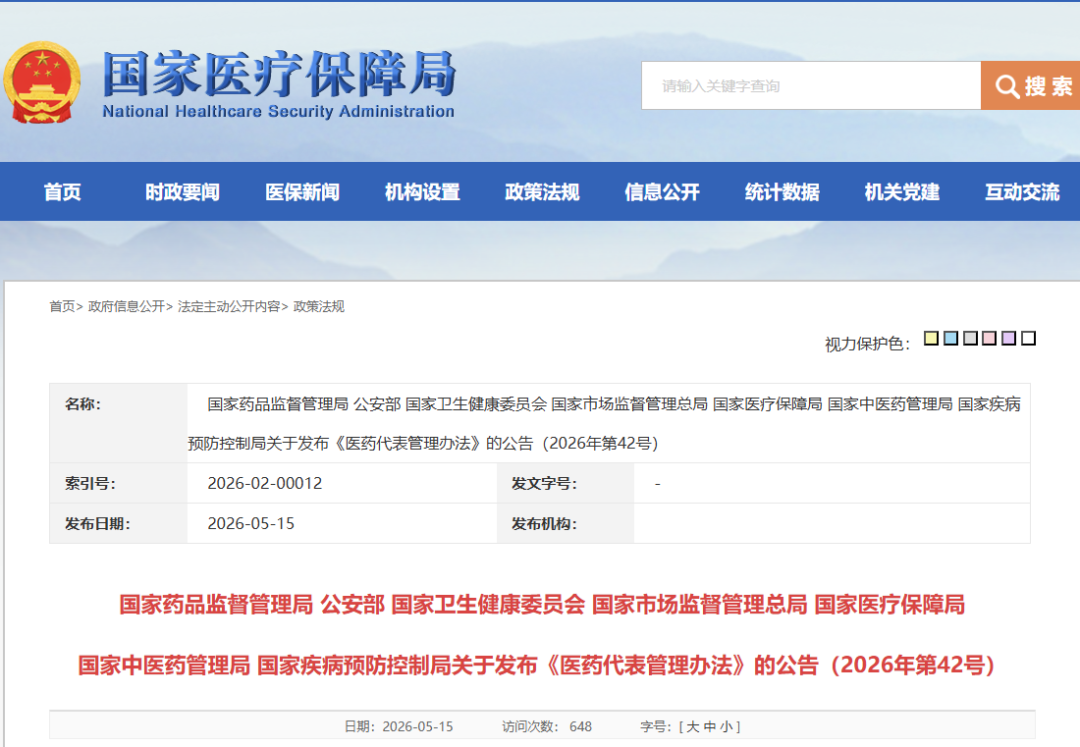Screen dimensions: 1080x747
Task: Open 政策法规 breadcrumb link
Action: (x=319, y=306)
